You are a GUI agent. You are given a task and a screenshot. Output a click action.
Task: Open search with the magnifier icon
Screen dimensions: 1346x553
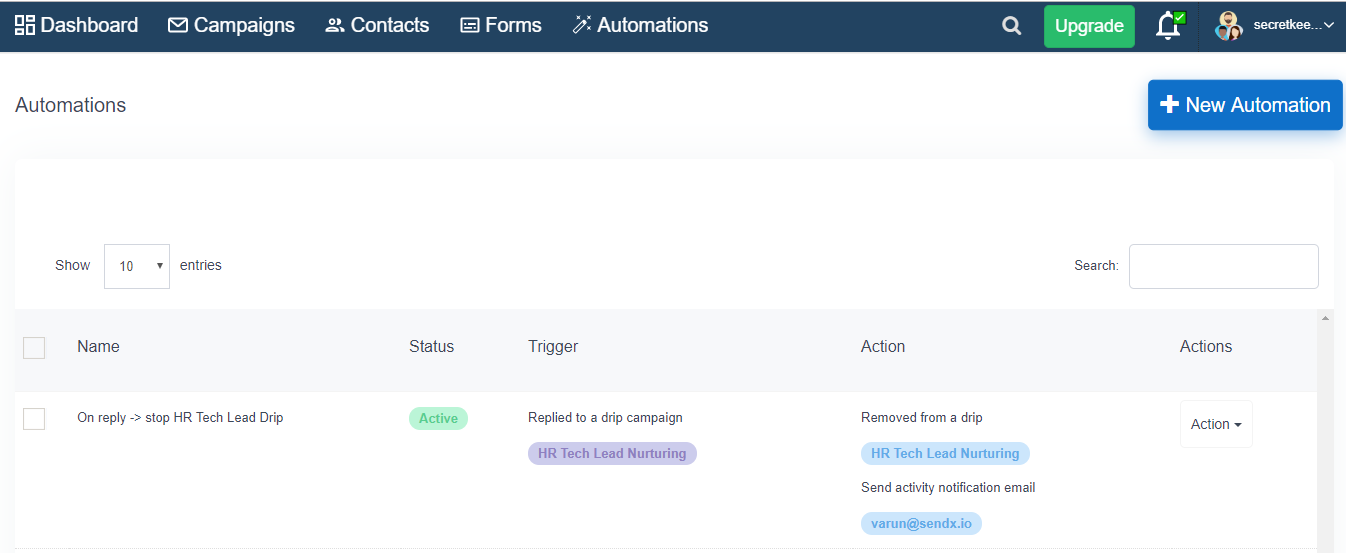[x=1012, y=26]
